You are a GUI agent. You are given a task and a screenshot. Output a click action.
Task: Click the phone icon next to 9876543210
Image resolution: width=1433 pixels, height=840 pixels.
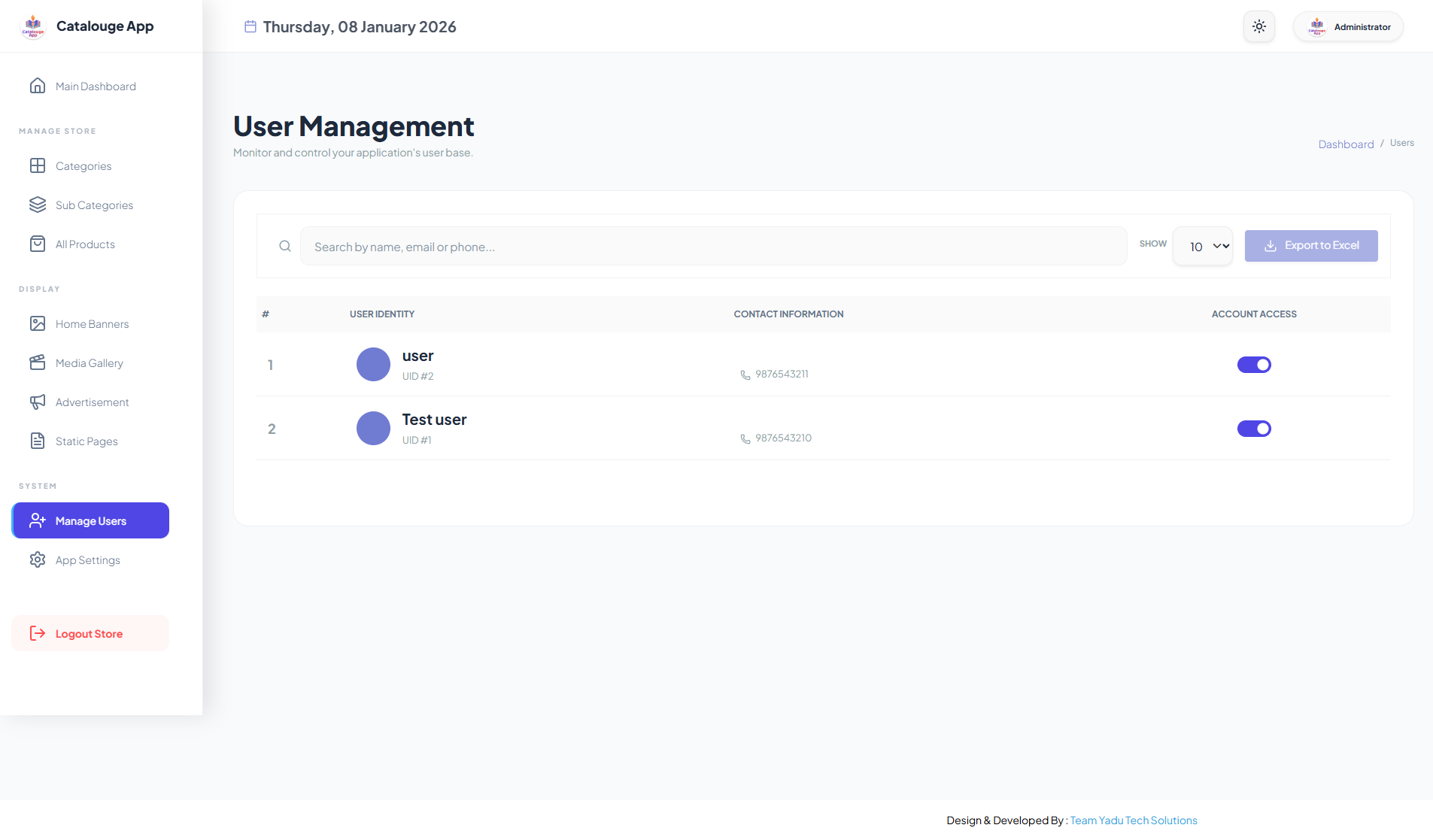(x=745, y=438)
